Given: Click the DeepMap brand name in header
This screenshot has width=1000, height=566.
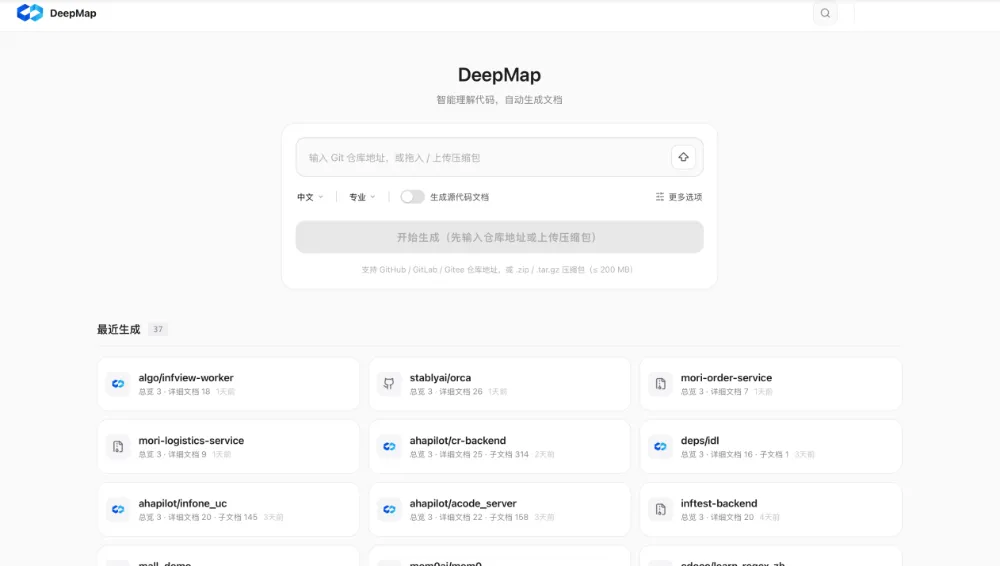Looking at the screenshot, I should (x=73, y=13).
